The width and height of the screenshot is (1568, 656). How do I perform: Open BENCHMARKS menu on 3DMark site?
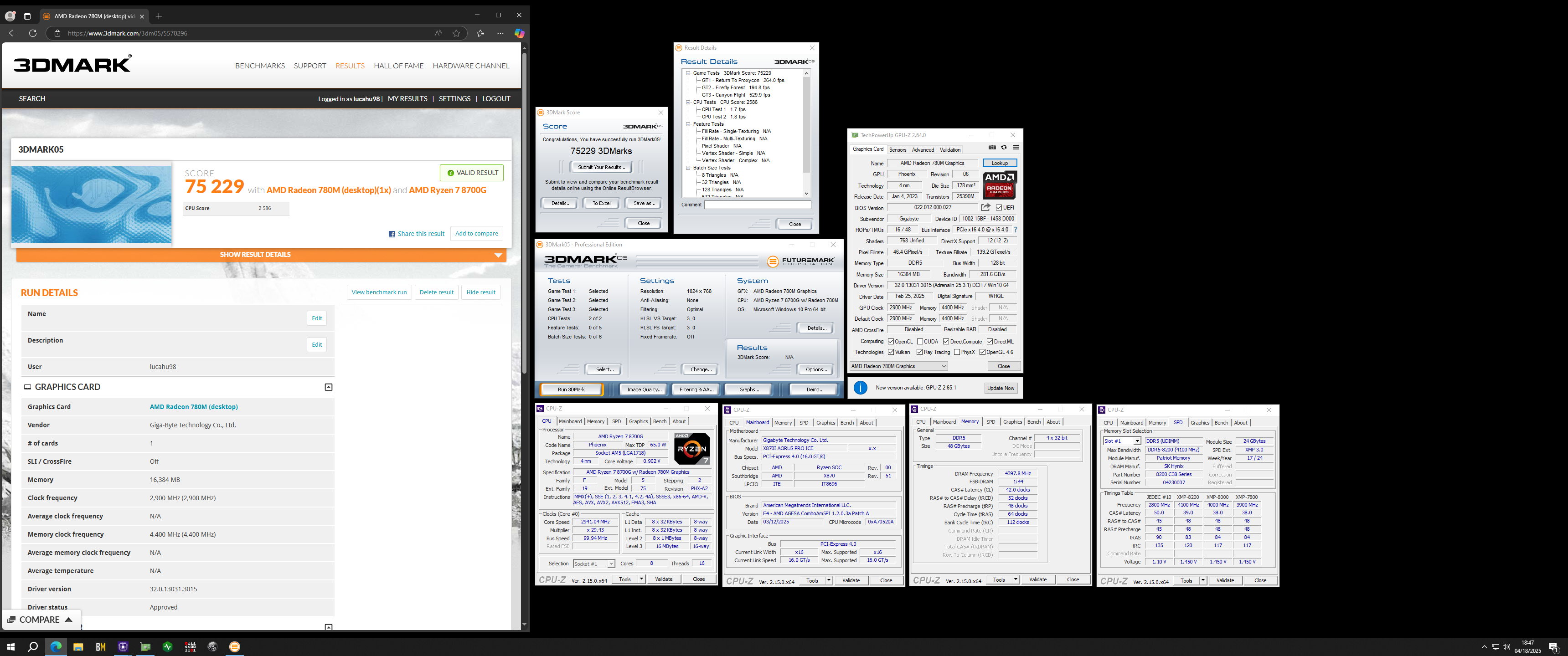(x=260, y=66)
